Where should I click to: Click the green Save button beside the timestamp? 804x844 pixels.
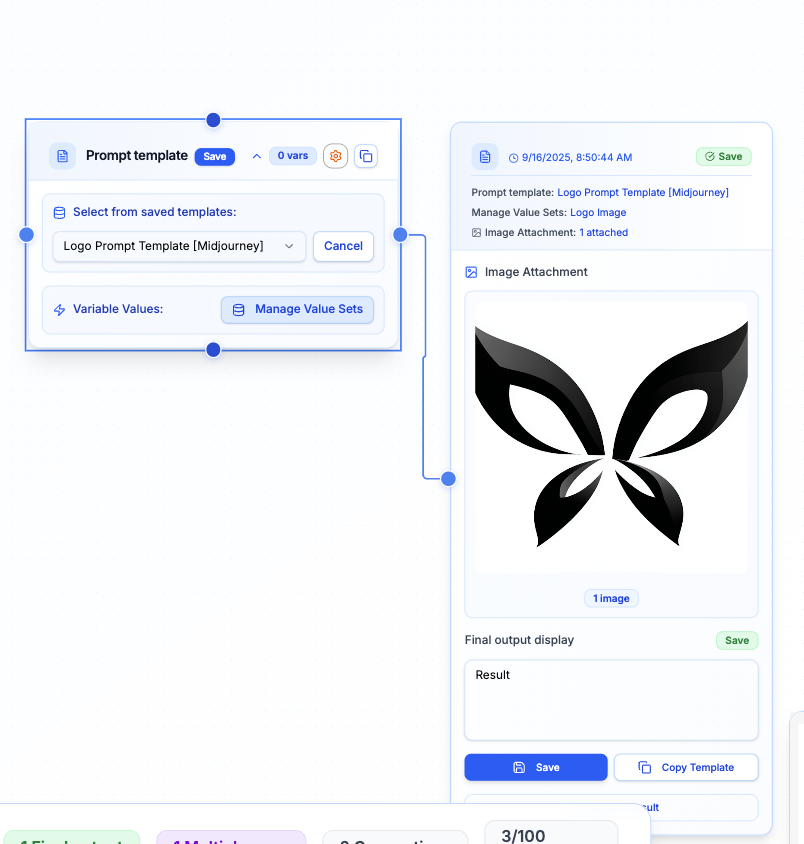tap(723, 157)
